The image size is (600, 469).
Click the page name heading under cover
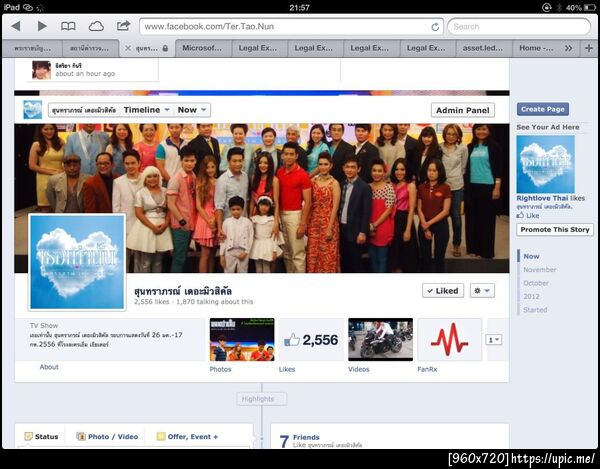point(183,291)
